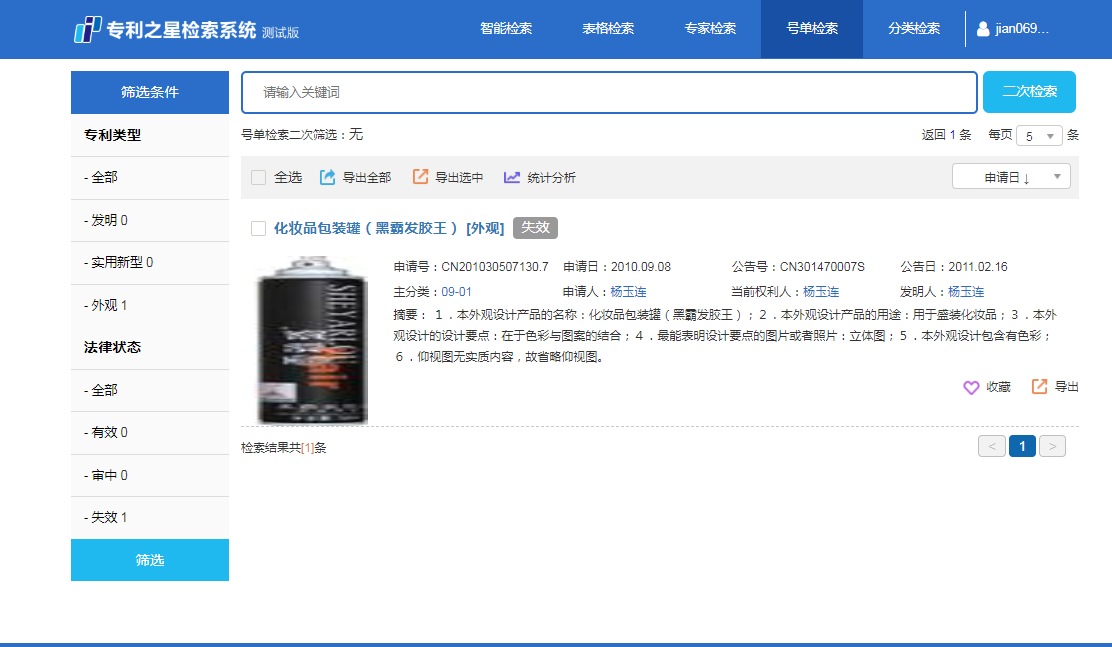Screen dimensions: 1112x647
Task: Check the select all (全选) checkbox
Action: coord(259,177)
